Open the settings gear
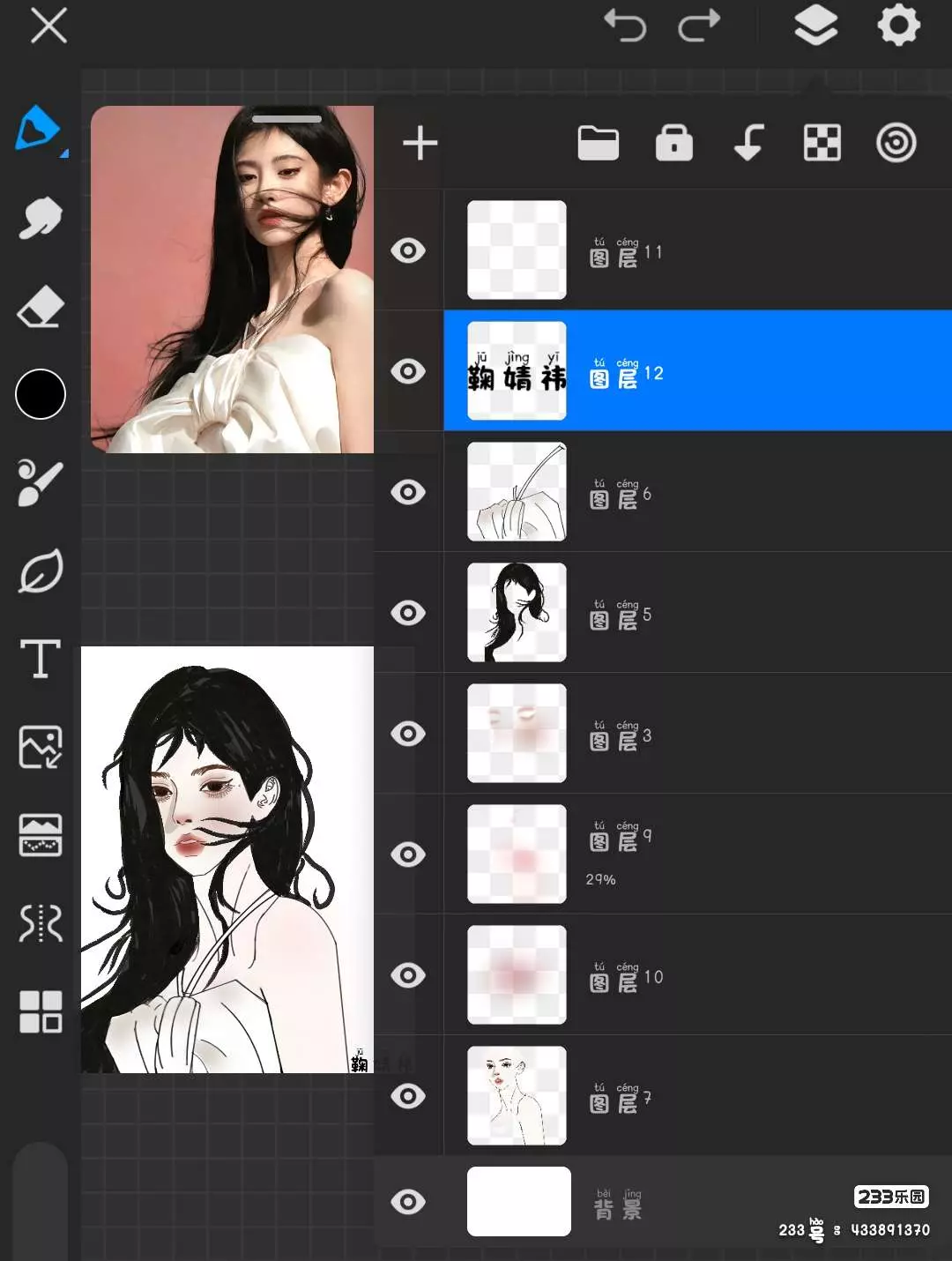The image size is (952, 1261). point(898,26)
